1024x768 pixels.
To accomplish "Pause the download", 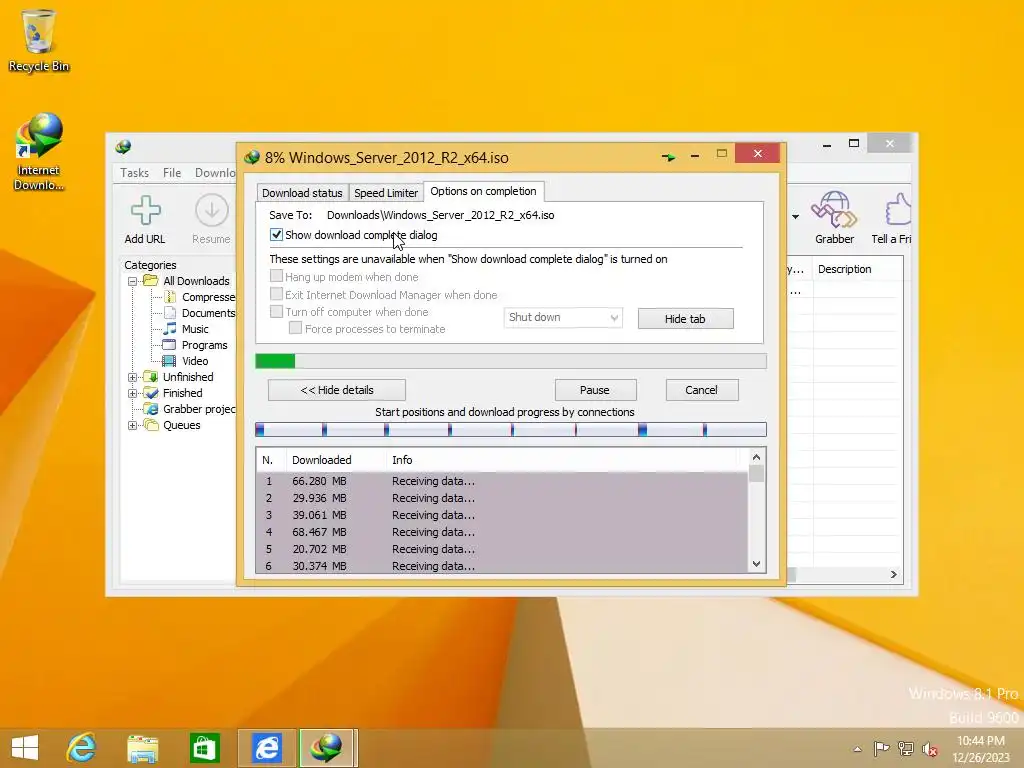I will [x=594, y=390].
